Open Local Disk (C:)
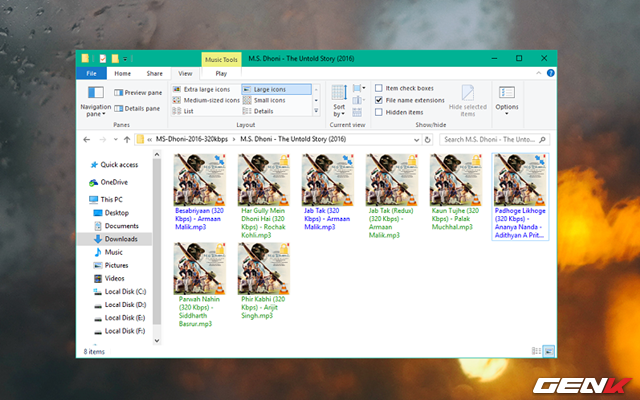This screenshot has height=400, width=640. tap(120, 292)
